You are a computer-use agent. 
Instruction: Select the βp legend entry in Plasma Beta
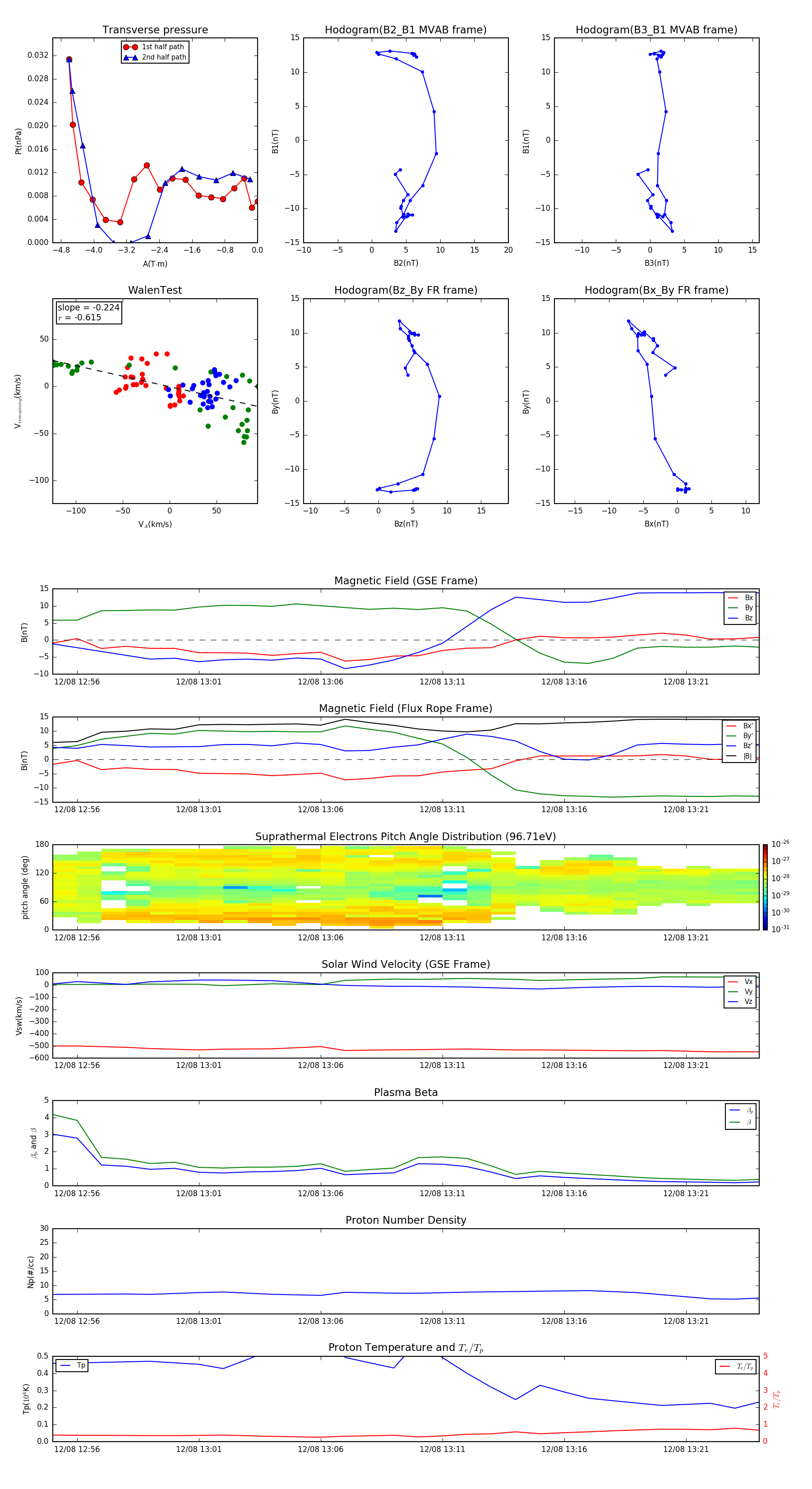pos(741,1110)
